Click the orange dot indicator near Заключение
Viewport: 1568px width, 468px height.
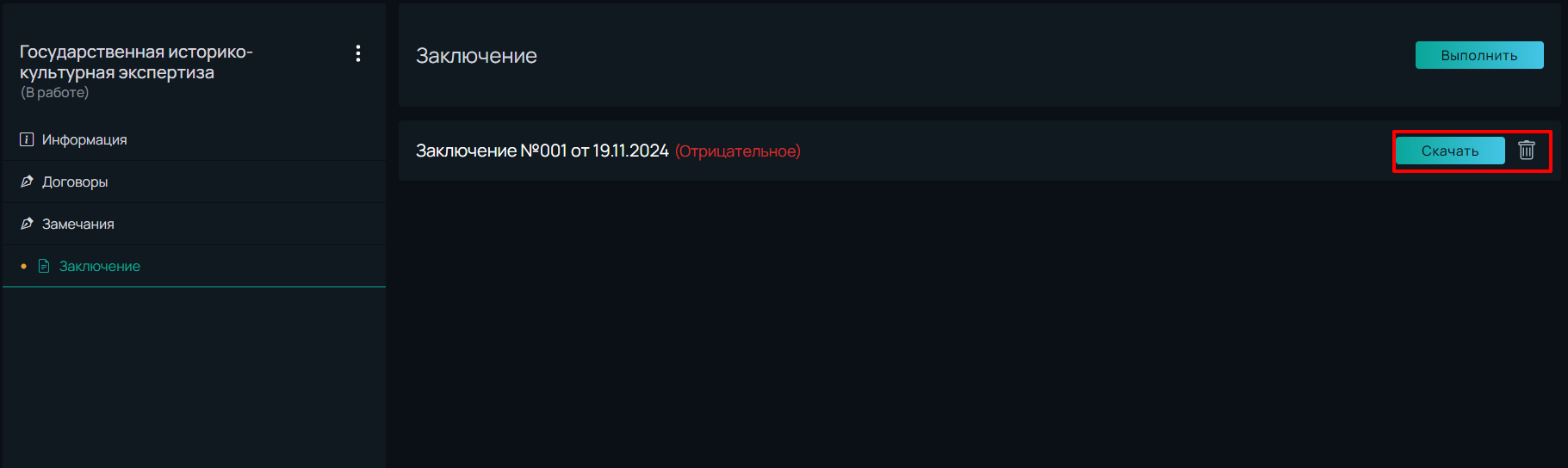[23, 267]
